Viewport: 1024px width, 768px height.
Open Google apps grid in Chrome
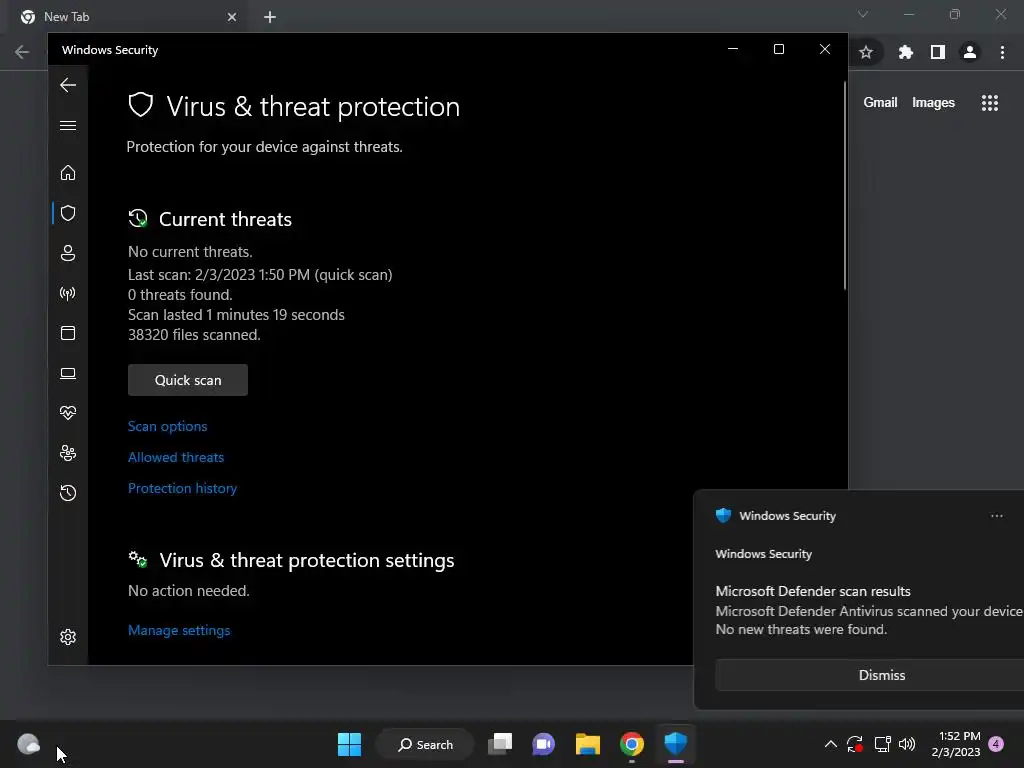coord(990,103)
